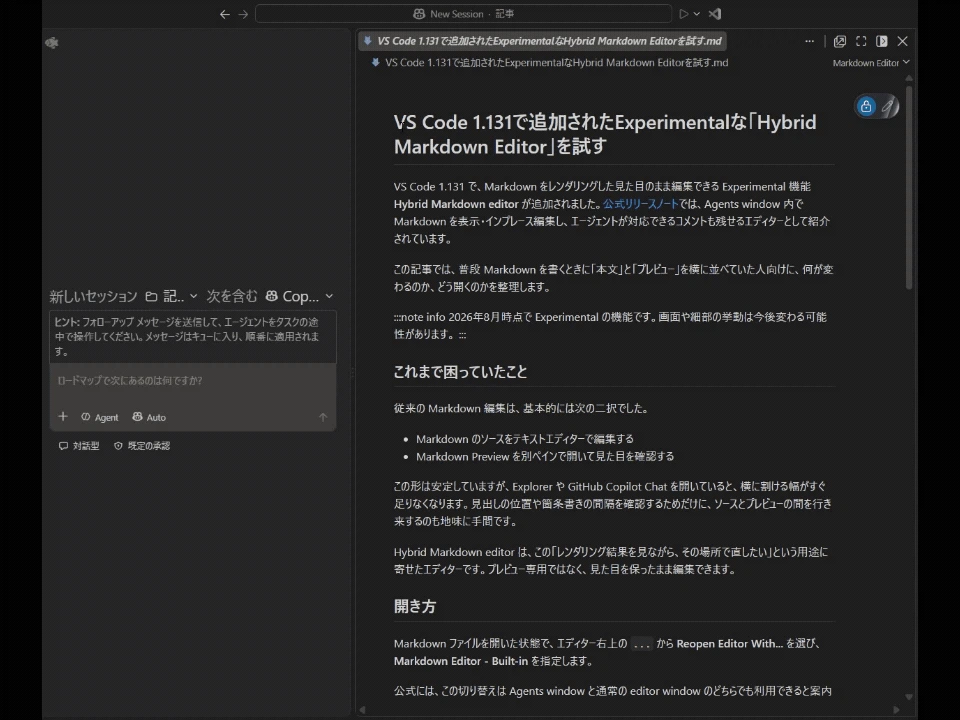Open the Markdown Editor mode dropdown
Viewport: 960px width, 720px height.
[871, 62]
